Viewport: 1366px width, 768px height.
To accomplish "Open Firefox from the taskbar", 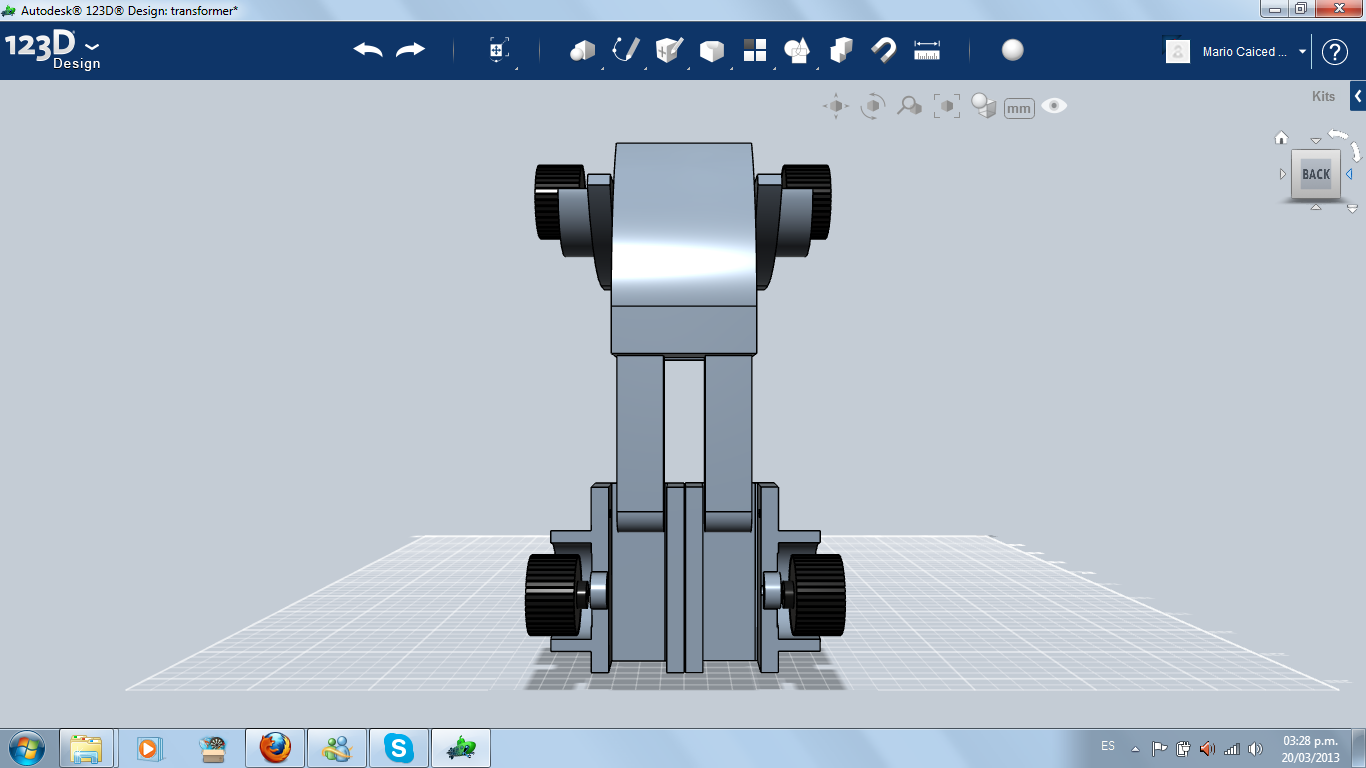I will click(275, 747).
